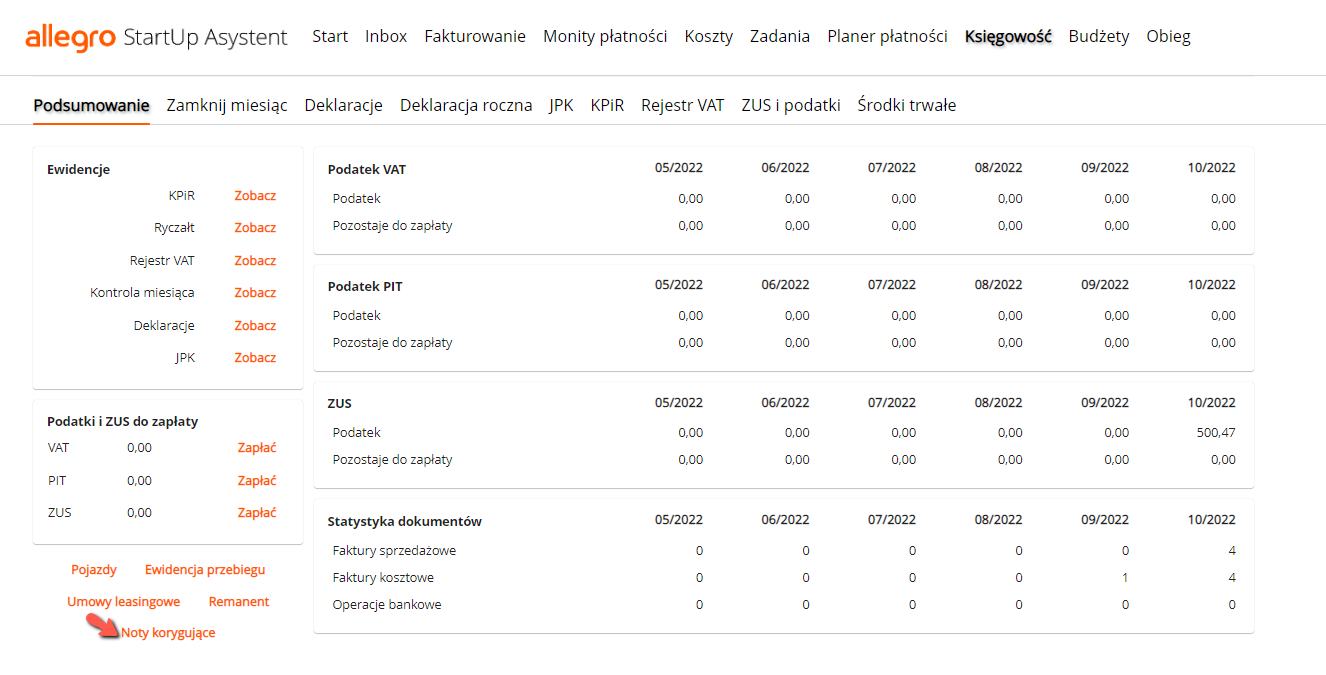Open the Środki trwałe tab

click(907, 105)
